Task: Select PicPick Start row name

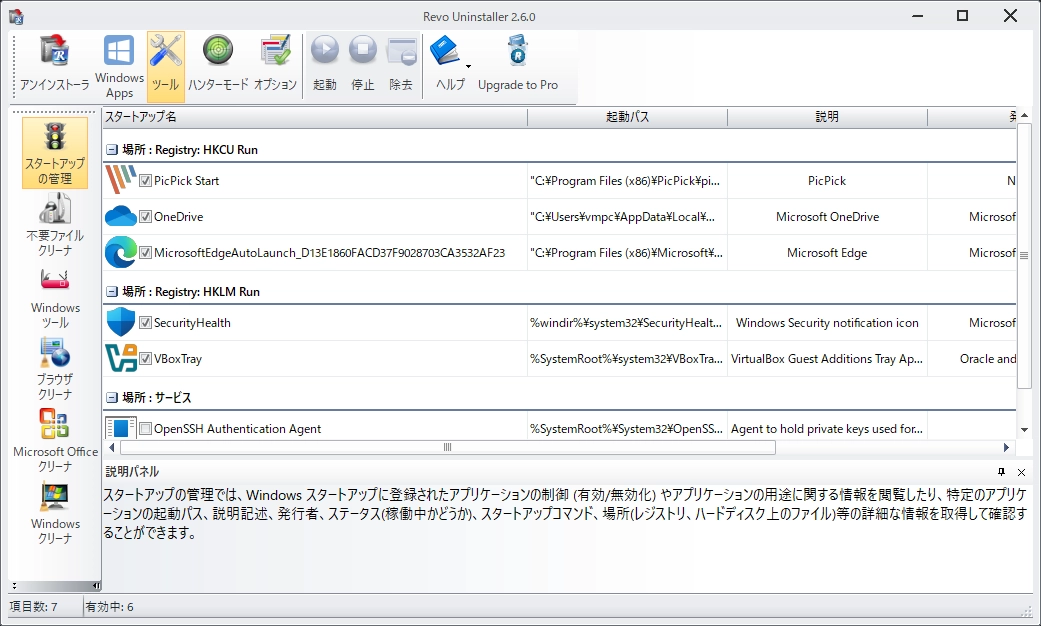Action: pyautogui.click(x=186, y=181)
